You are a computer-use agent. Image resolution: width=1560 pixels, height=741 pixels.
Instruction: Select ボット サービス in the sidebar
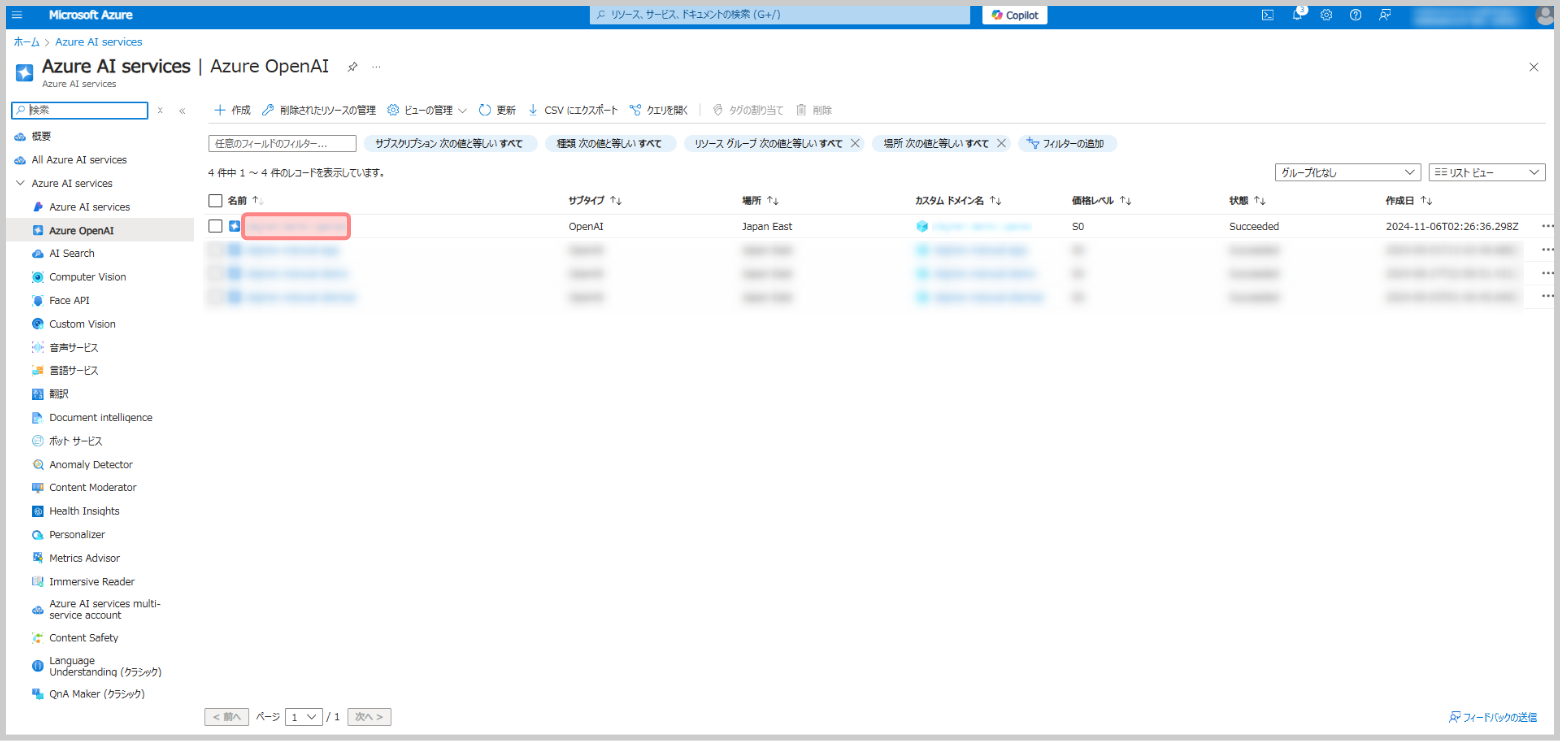click(75, 441)
